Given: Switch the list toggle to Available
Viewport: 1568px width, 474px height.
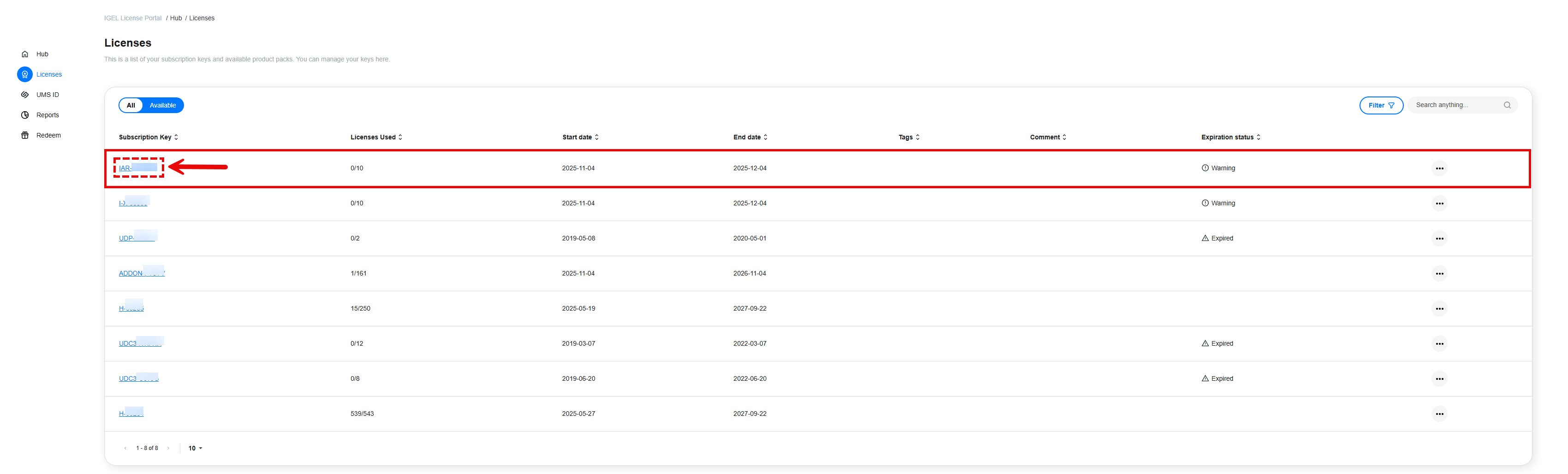Looking at the screenshot, I should [162, 105].
